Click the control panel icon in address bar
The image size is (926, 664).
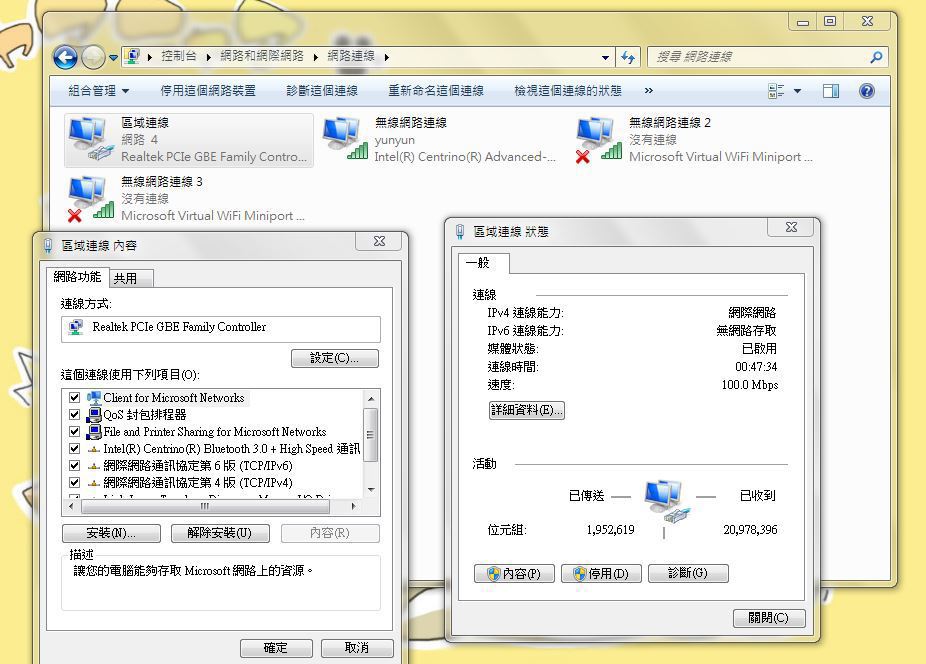[x=133, y=57]
